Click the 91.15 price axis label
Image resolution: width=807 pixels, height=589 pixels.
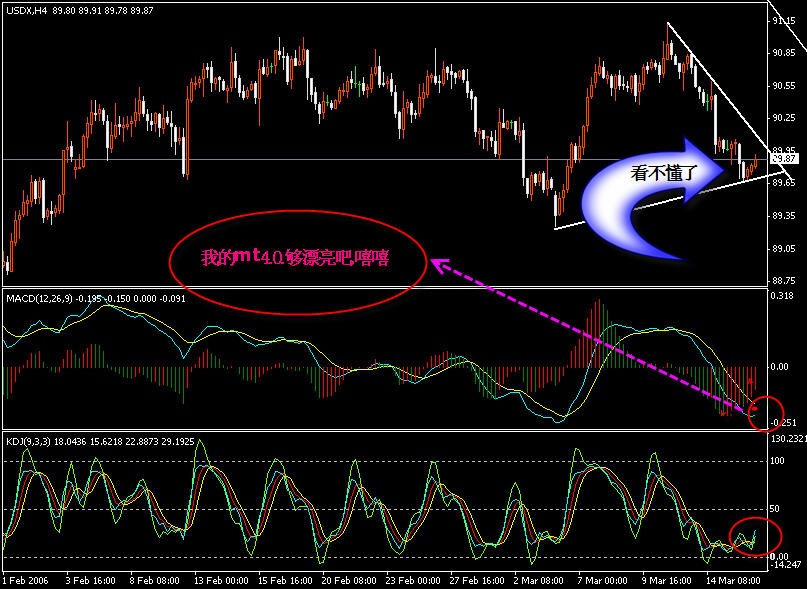point(783,21)
